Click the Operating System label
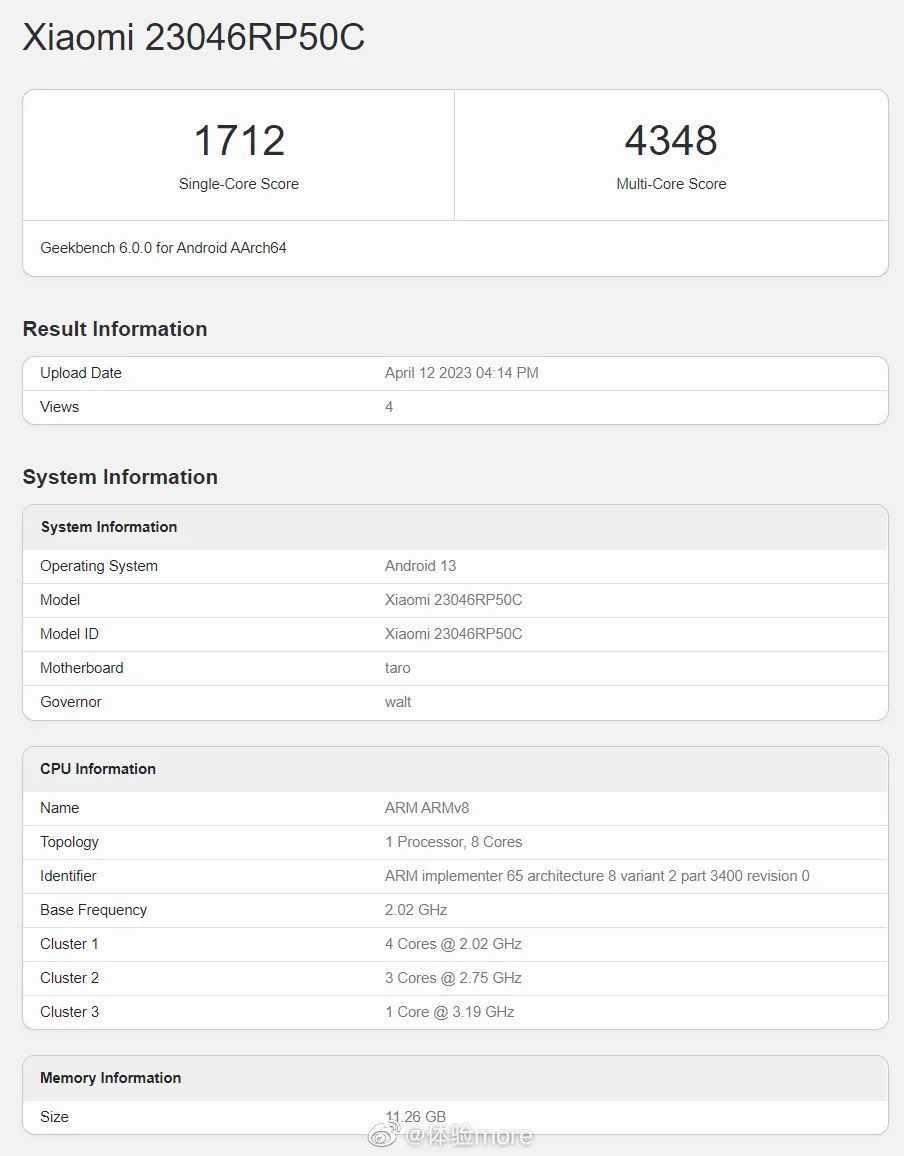 coord(99,566)
